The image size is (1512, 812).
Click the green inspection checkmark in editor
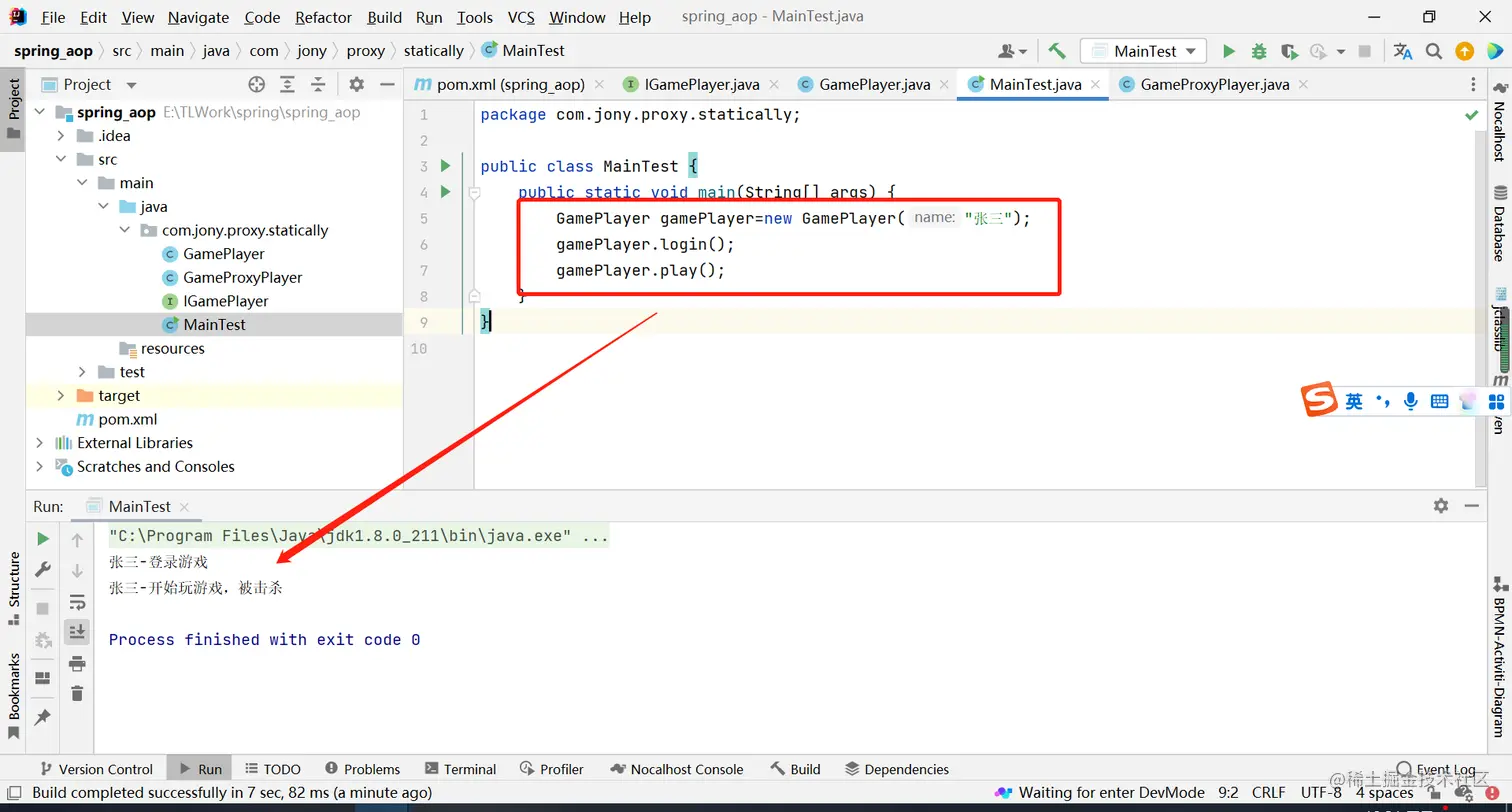[x=1471, y=116]
